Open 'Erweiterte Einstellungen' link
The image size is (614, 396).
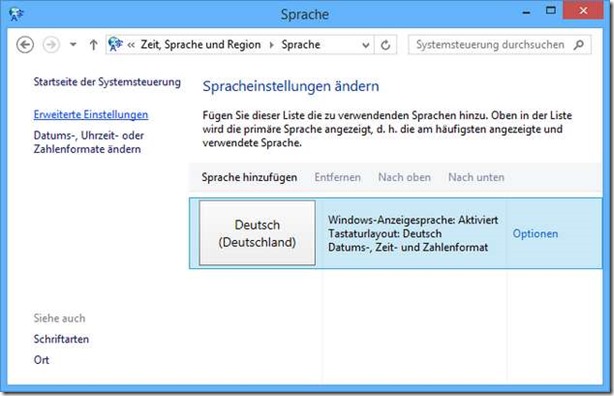[x=91, y=114]
